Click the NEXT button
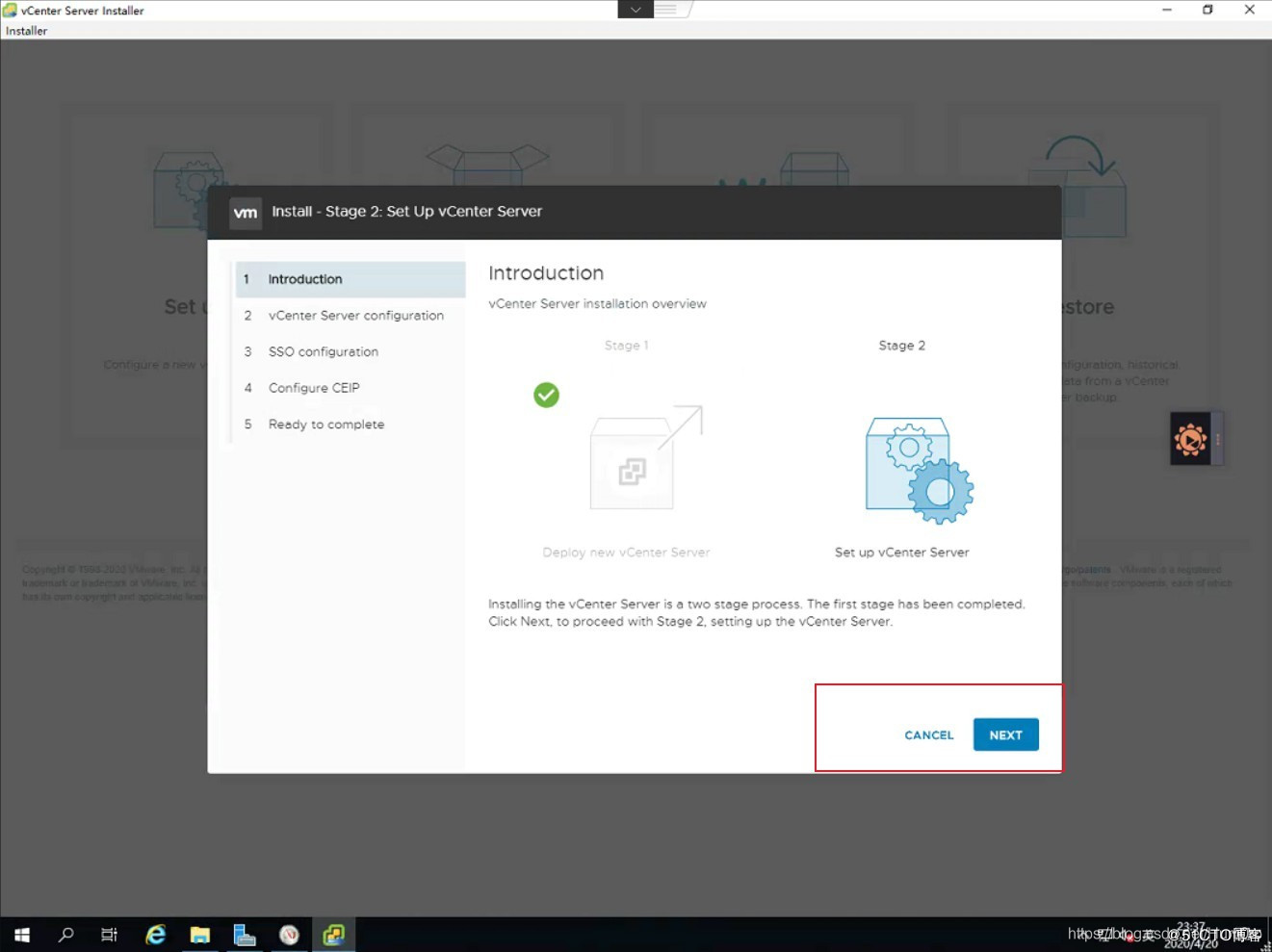 tap(1005, 734)
